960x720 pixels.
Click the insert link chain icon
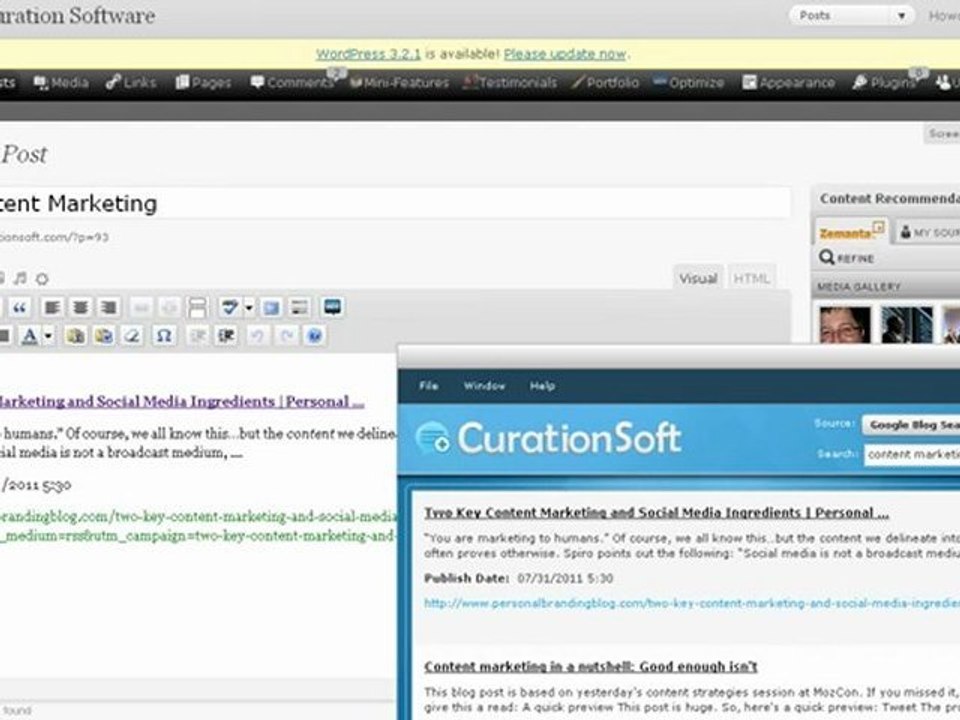[141, 307]
